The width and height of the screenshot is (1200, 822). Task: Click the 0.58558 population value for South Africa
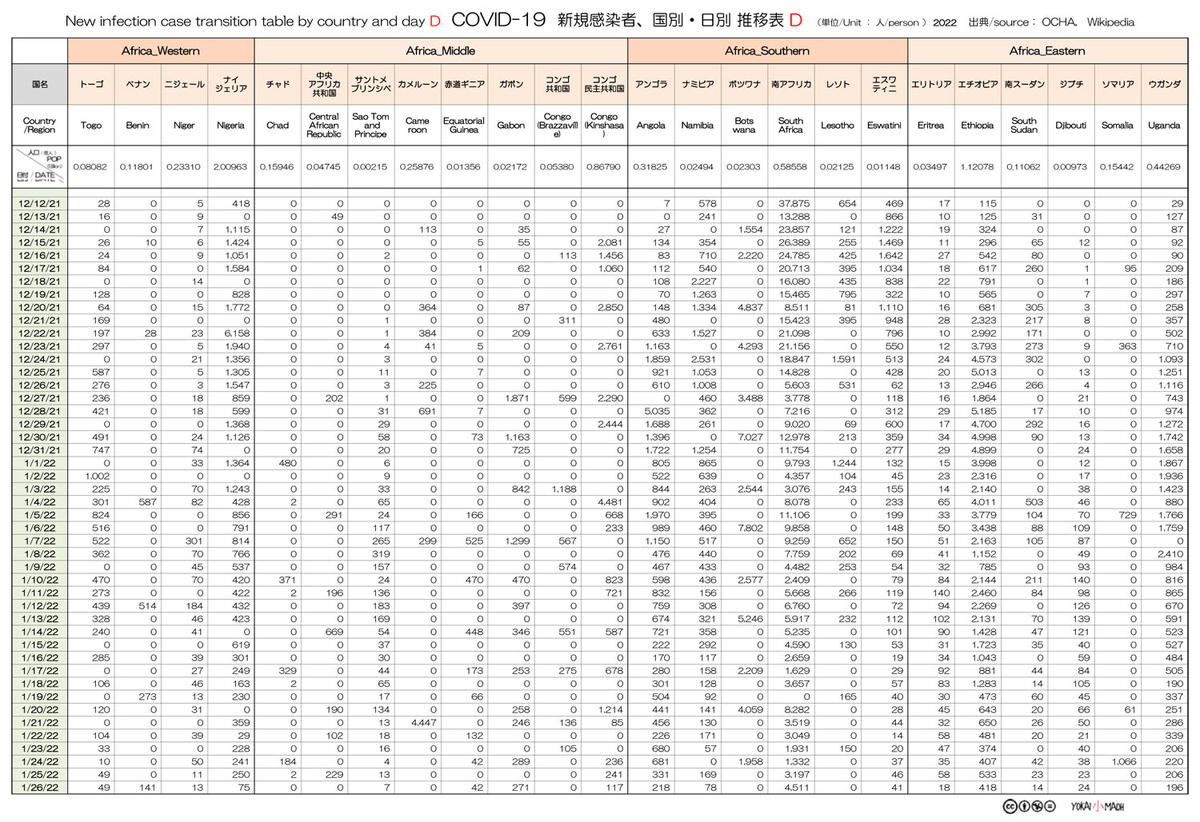[x=790, y=167]
